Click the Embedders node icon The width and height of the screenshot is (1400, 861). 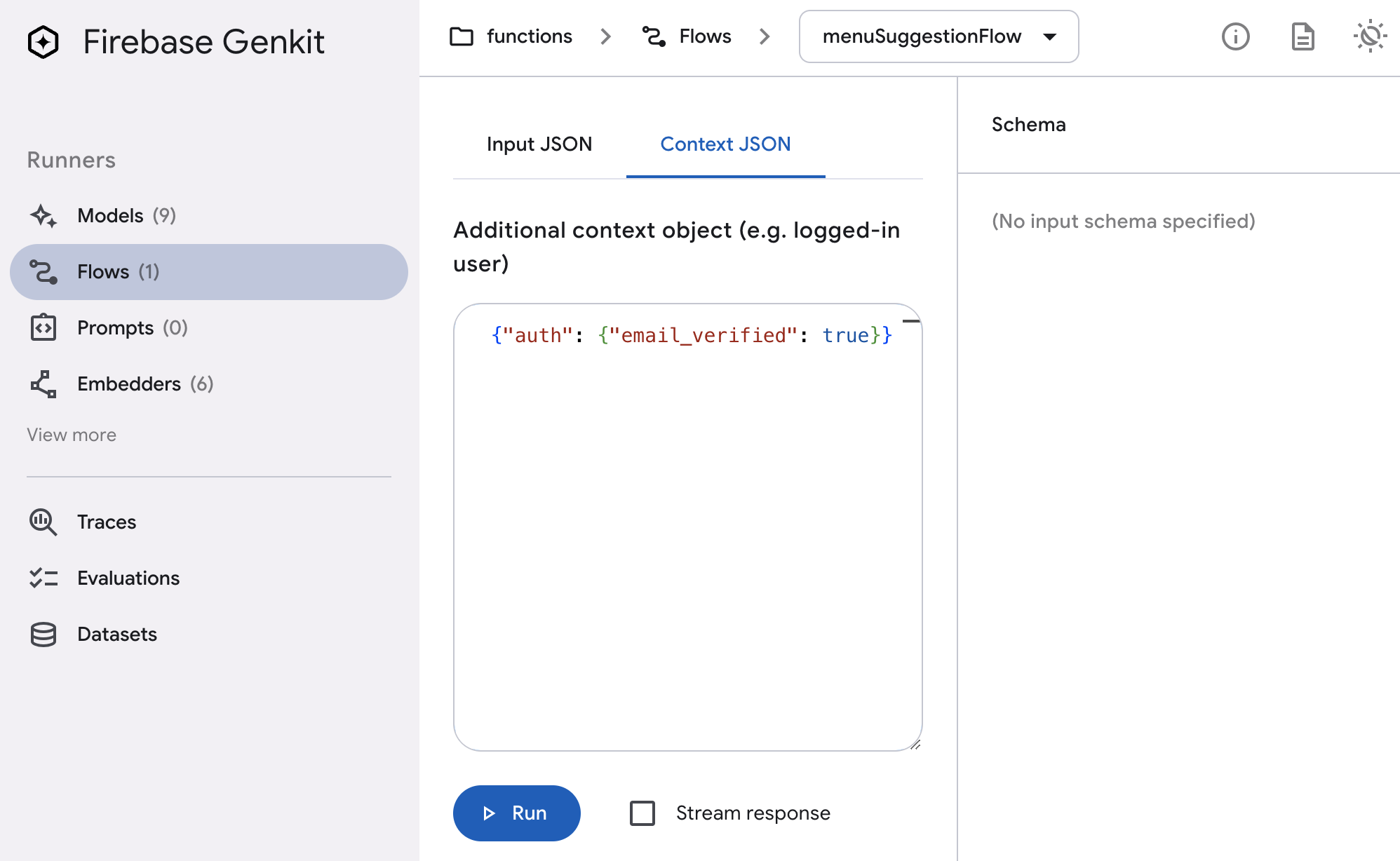(x=43, y=384)
